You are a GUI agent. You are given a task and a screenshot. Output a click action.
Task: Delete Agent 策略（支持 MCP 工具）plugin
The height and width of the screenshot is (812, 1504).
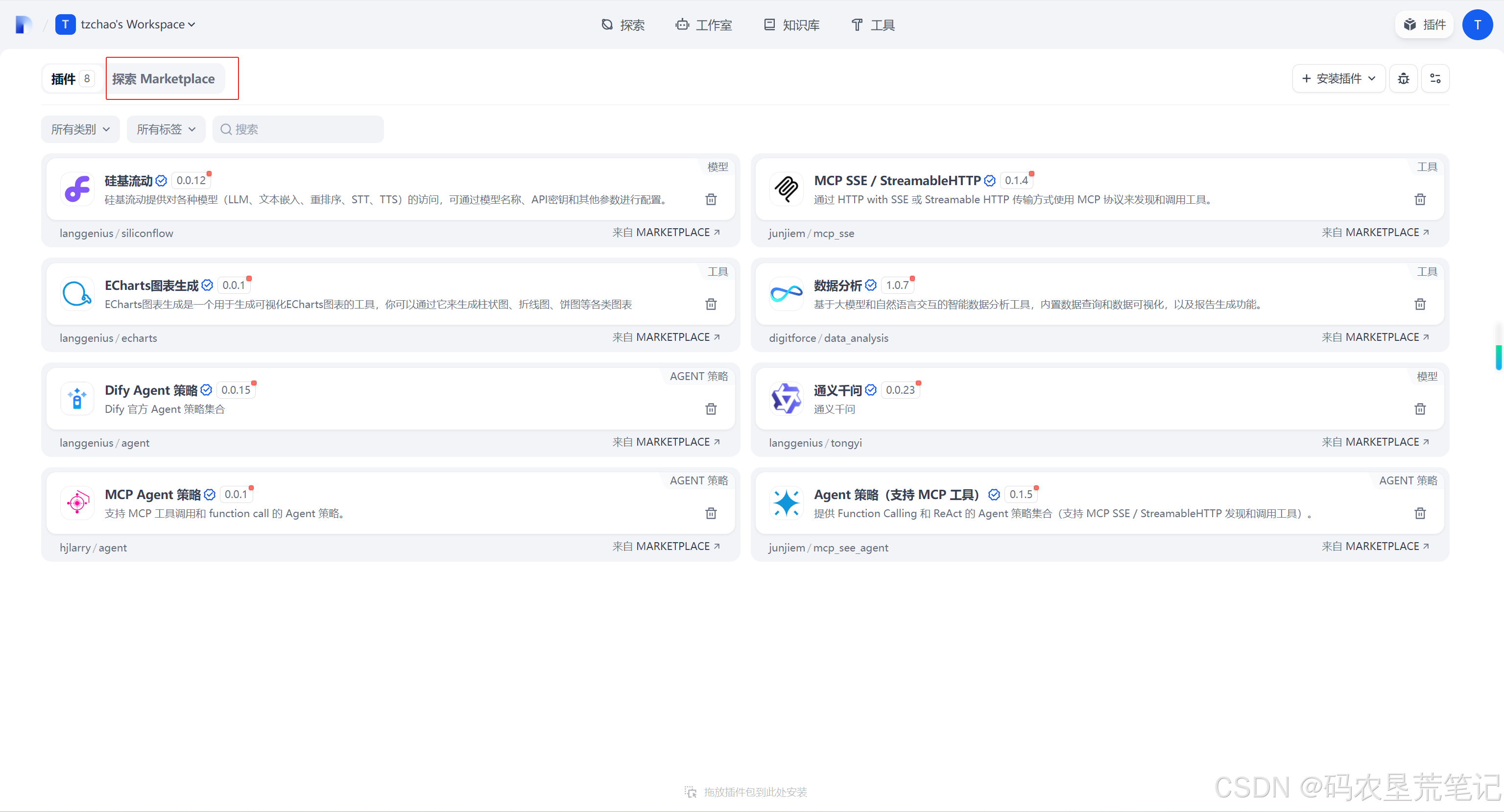(x=1420, y=513)
